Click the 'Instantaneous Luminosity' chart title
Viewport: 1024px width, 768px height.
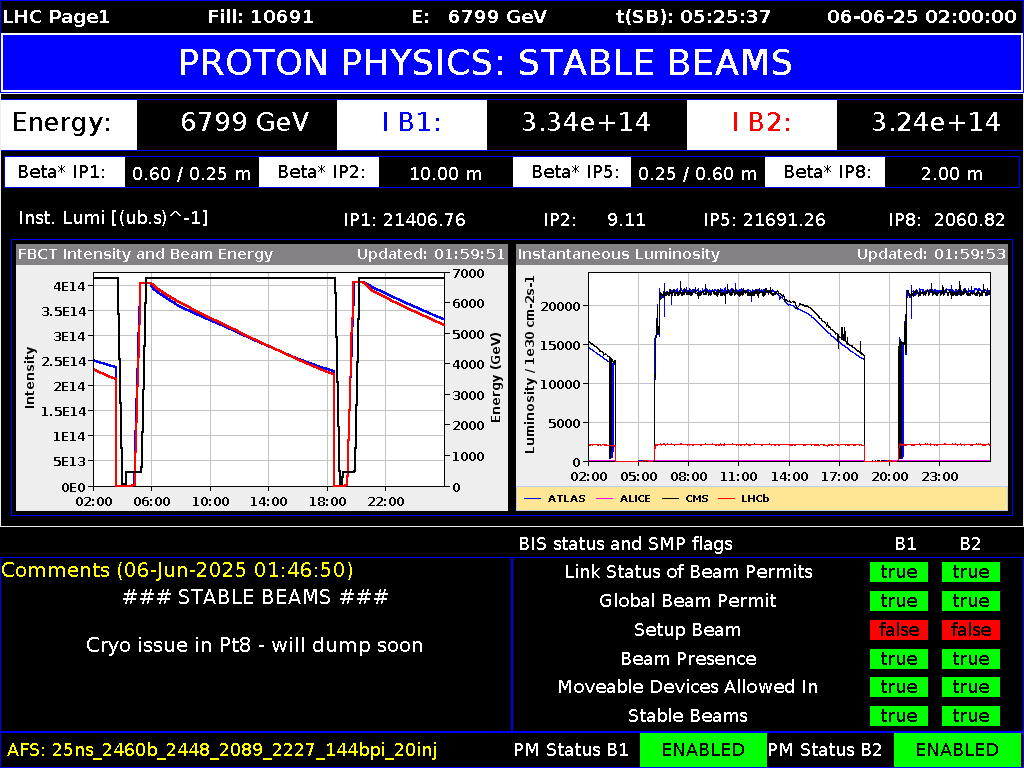point(619,254)
